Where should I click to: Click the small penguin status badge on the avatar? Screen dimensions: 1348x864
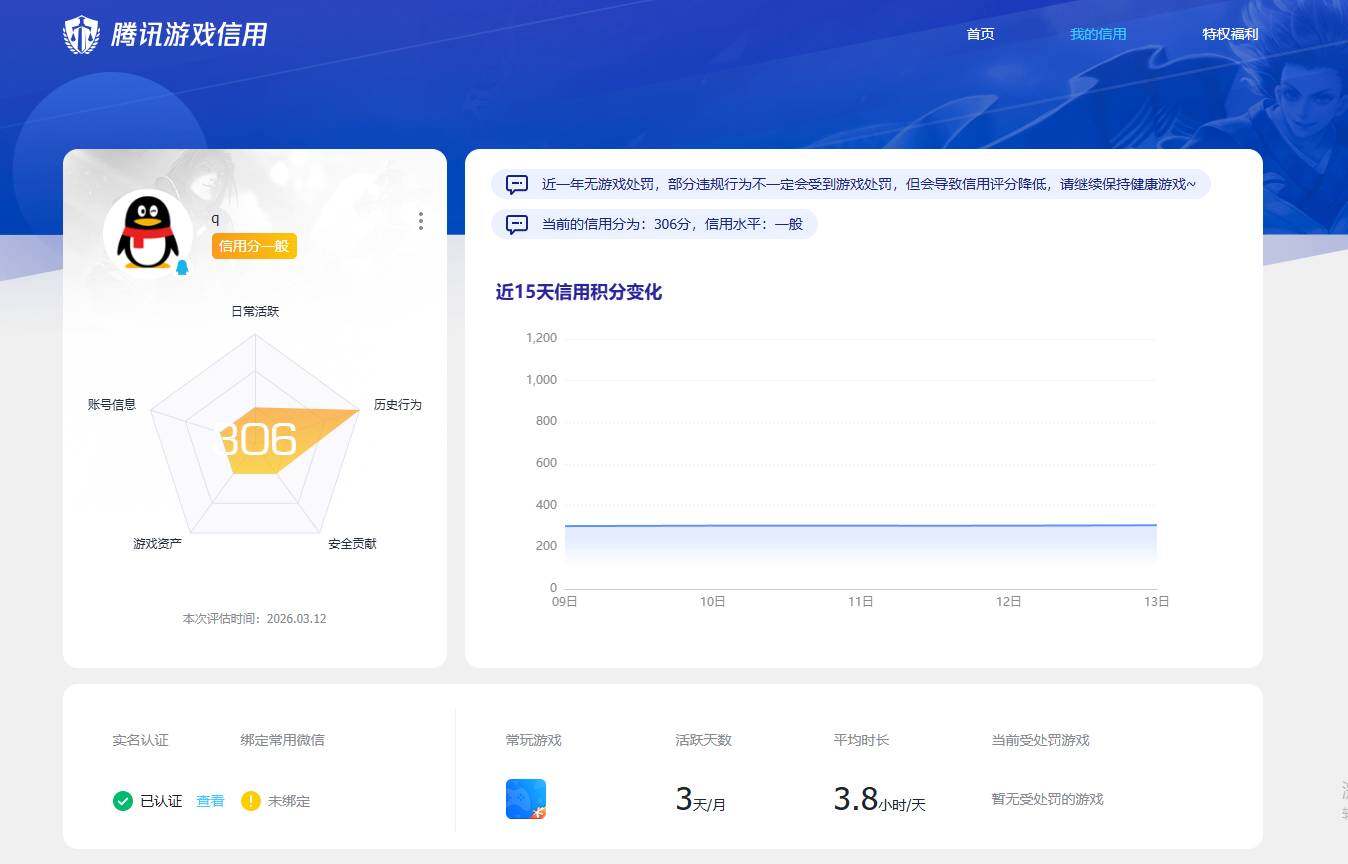[181, 266]
